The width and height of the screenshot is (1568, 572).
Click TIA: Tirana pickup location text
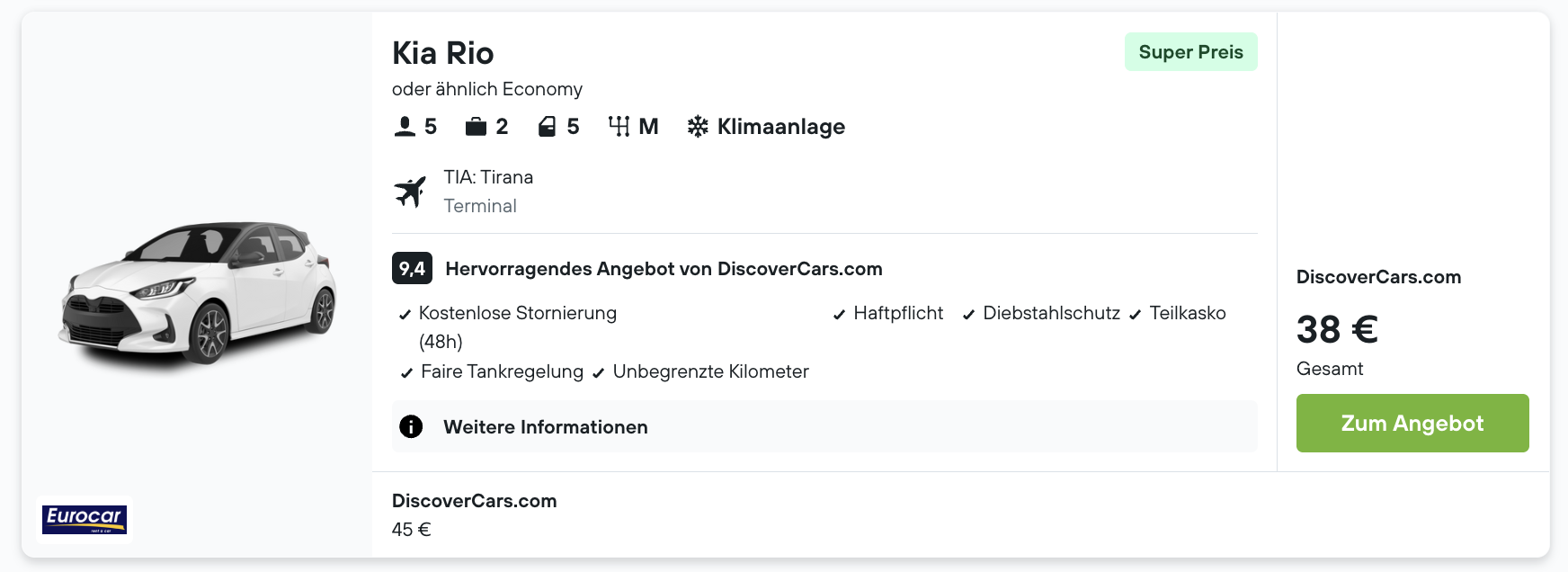pyautogui.click(x=488, y=177)
